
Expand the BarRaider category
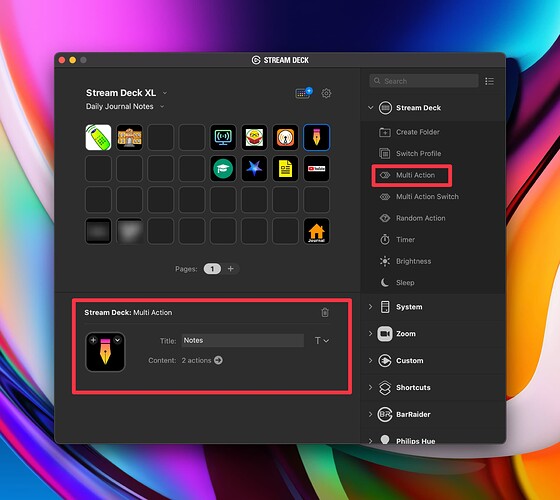tap(370, 414)
